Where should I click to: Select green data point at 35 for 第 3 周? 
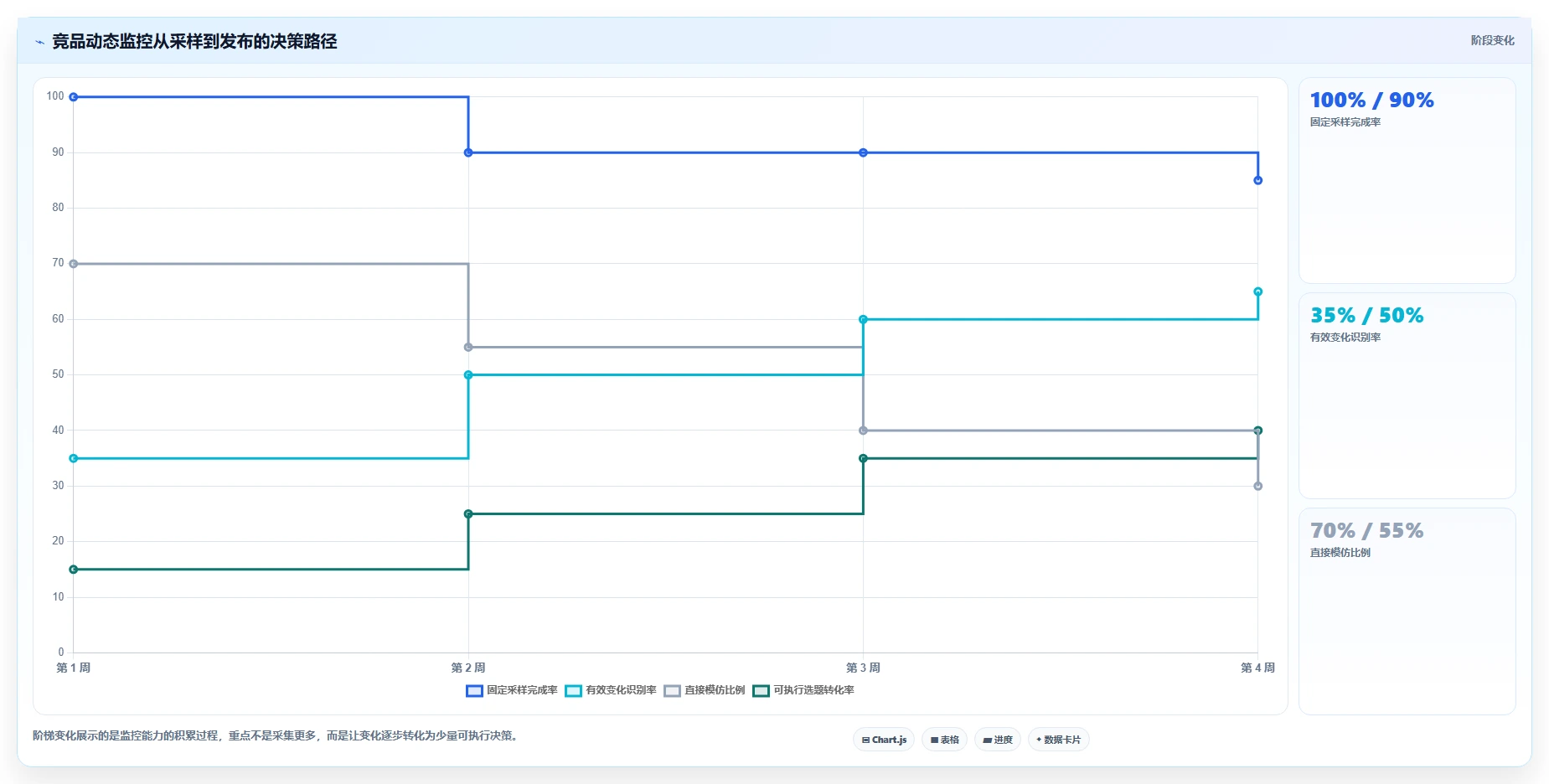coord(863,458)
